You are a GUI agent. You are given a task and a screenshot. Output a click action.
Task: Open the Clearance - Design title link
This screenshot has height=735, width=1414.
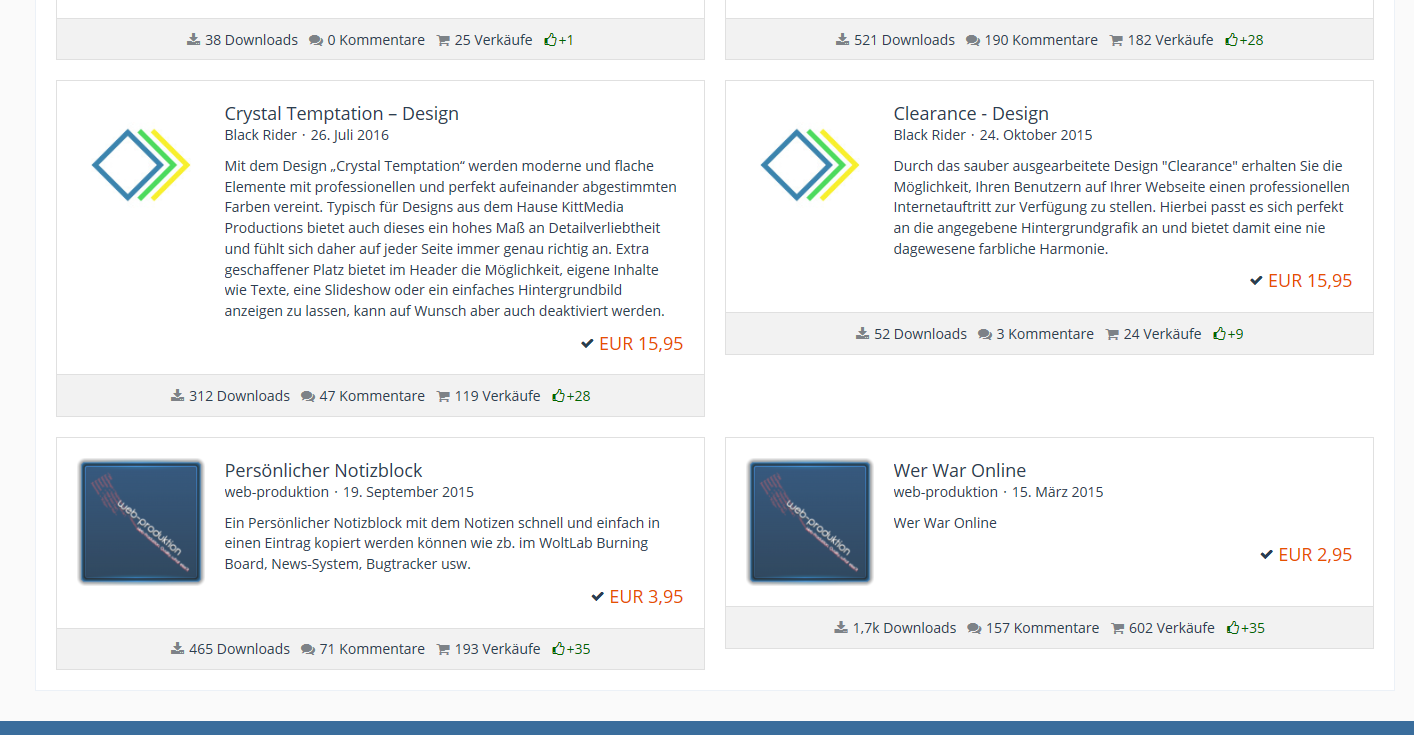(970, 114)
